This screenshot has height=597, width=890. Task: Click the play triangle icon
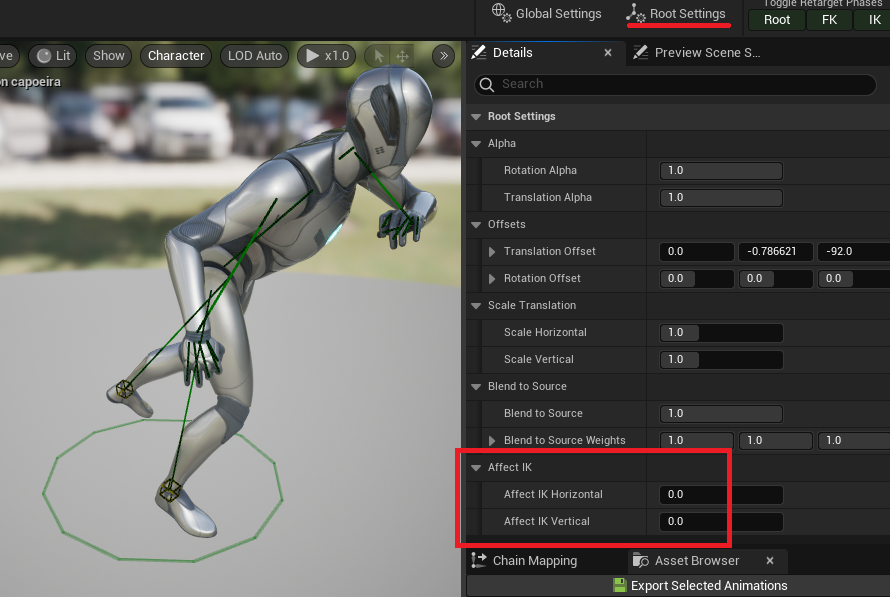[312, 56]
